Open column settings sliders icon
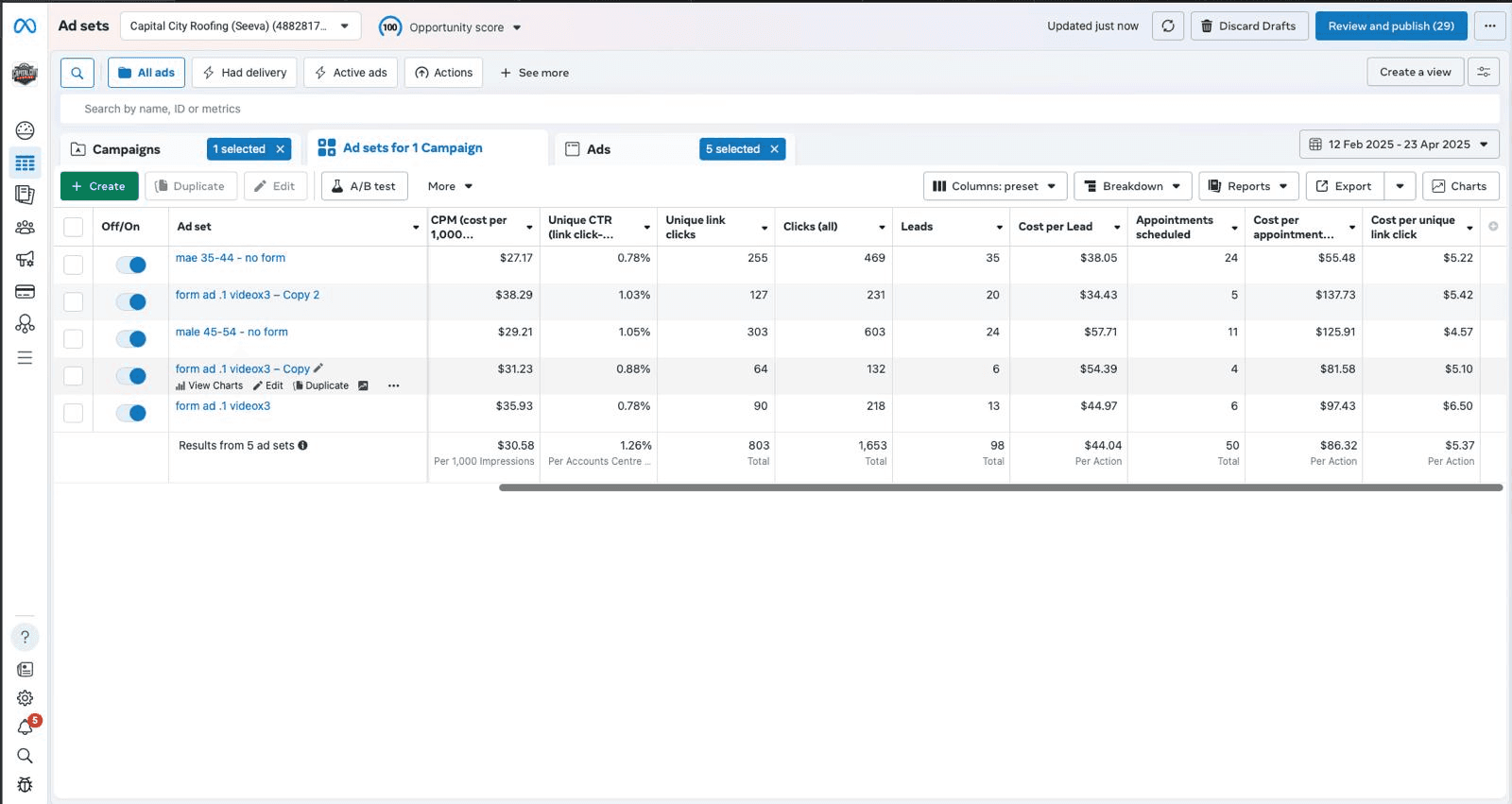Screen dimensions: 1512x804 click(x=1484, y=72)
